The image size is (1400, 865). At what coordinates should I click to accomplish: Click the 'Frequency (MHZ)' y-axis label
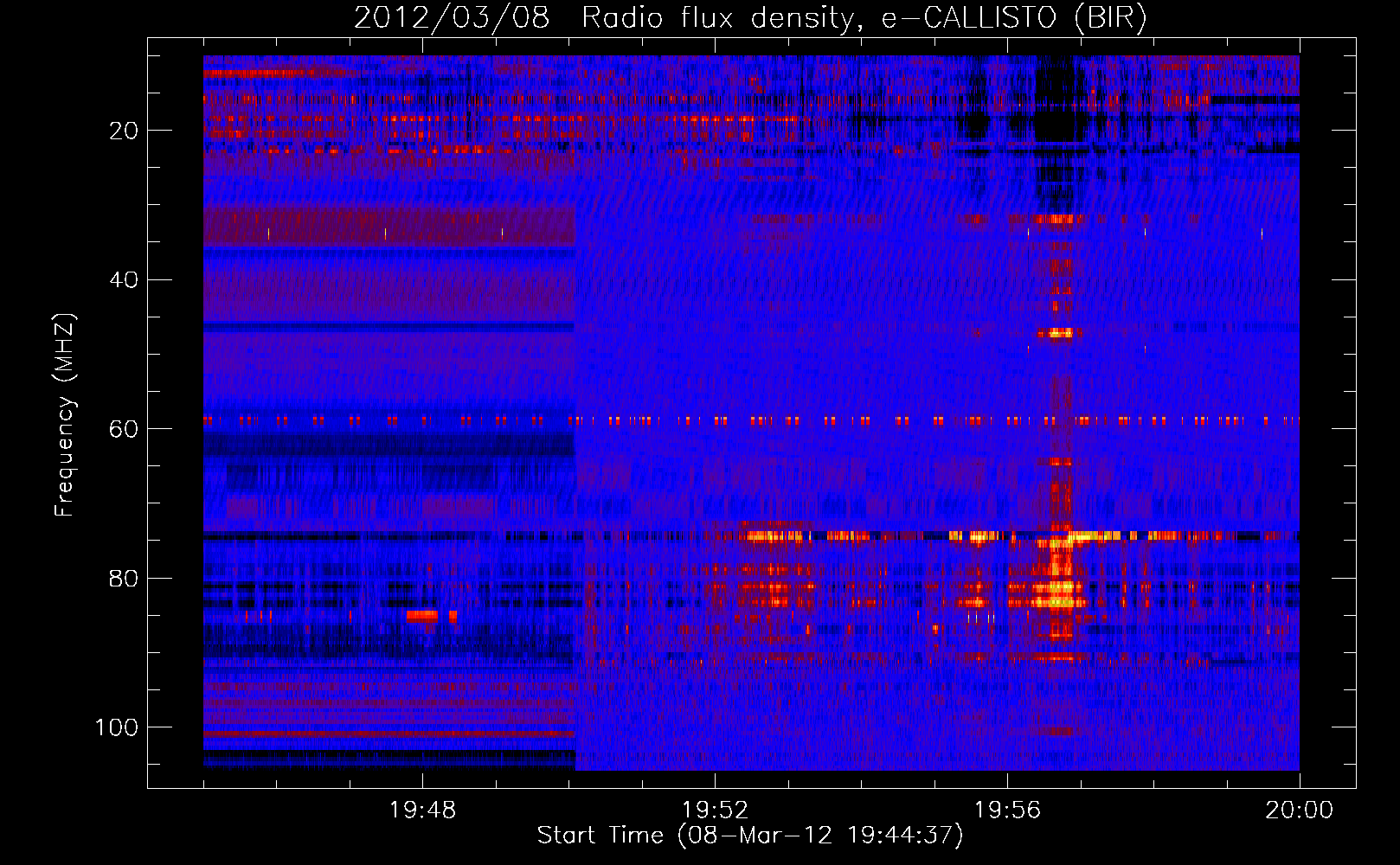click(65, 415)
